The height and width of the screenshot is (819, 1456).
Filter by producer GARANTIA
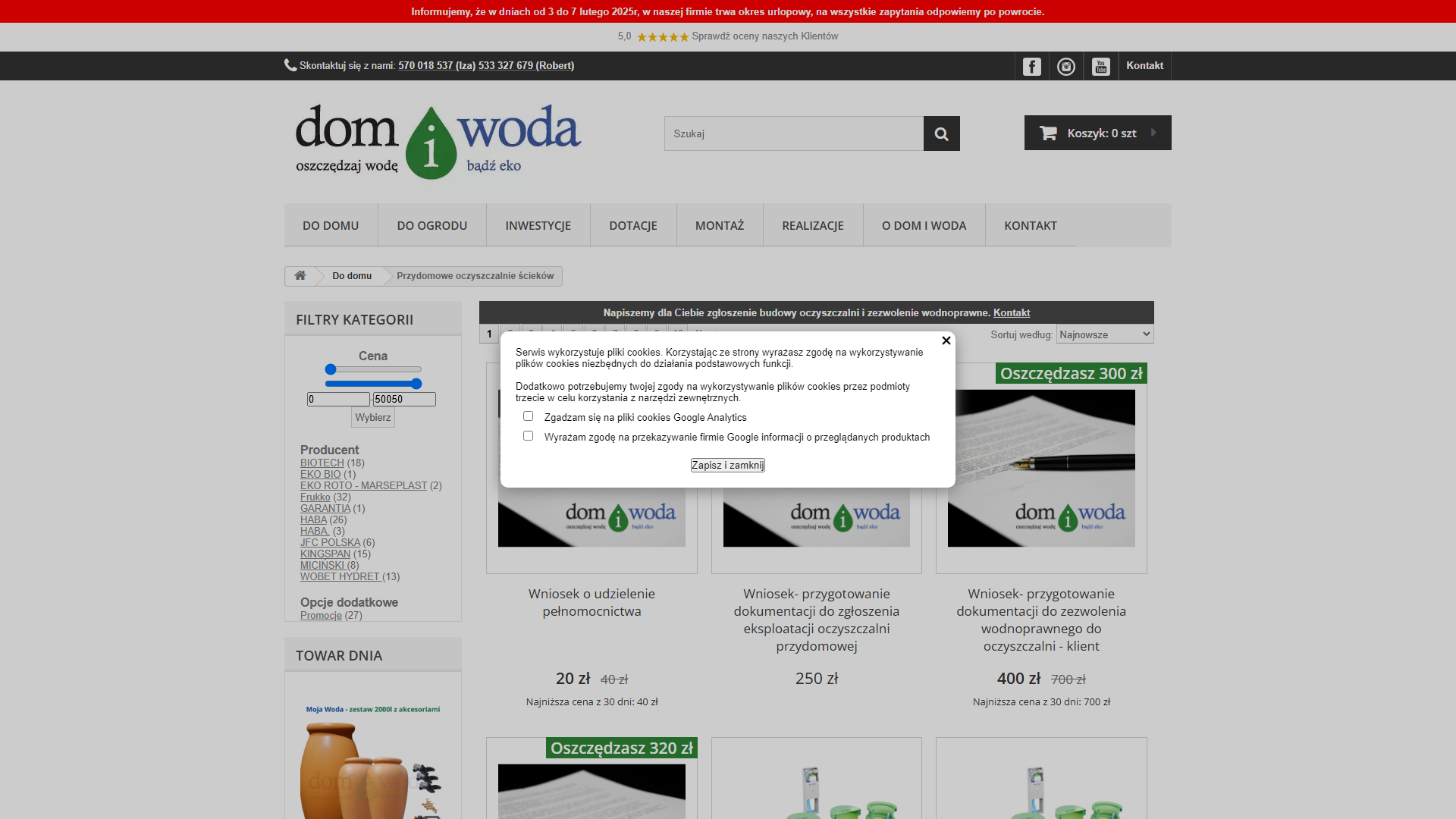[325, 508]
